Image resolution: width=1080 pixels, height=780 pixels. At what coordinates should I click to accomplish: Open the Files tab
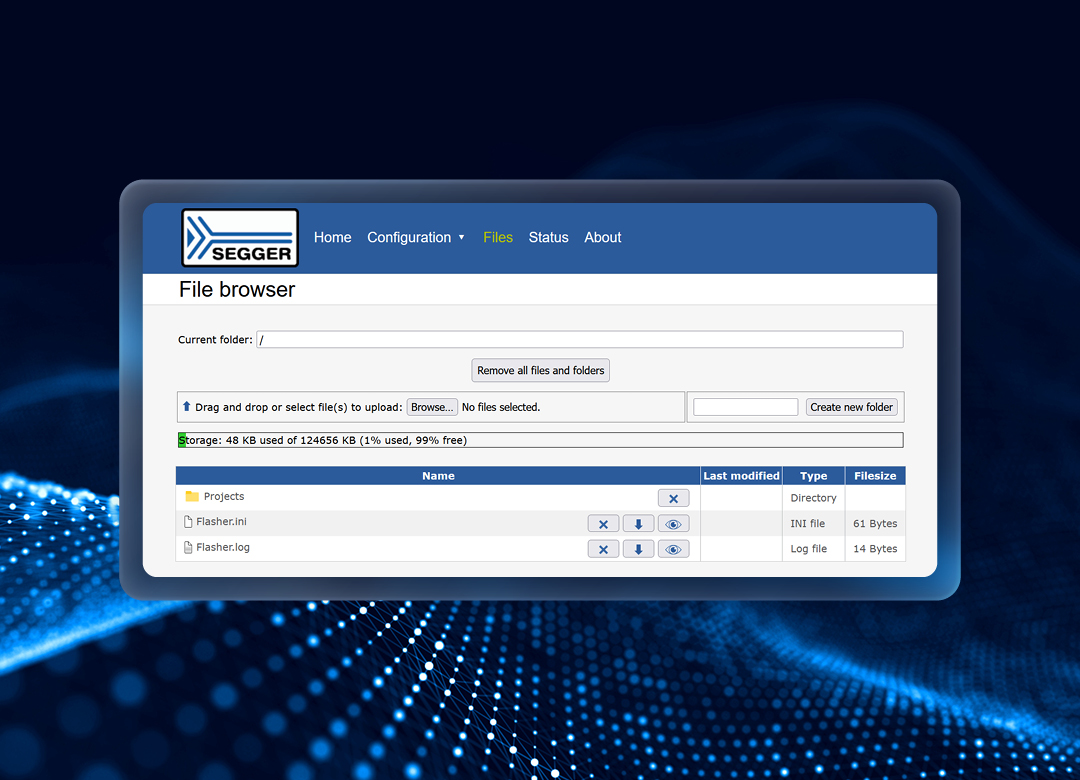(497, 238)
